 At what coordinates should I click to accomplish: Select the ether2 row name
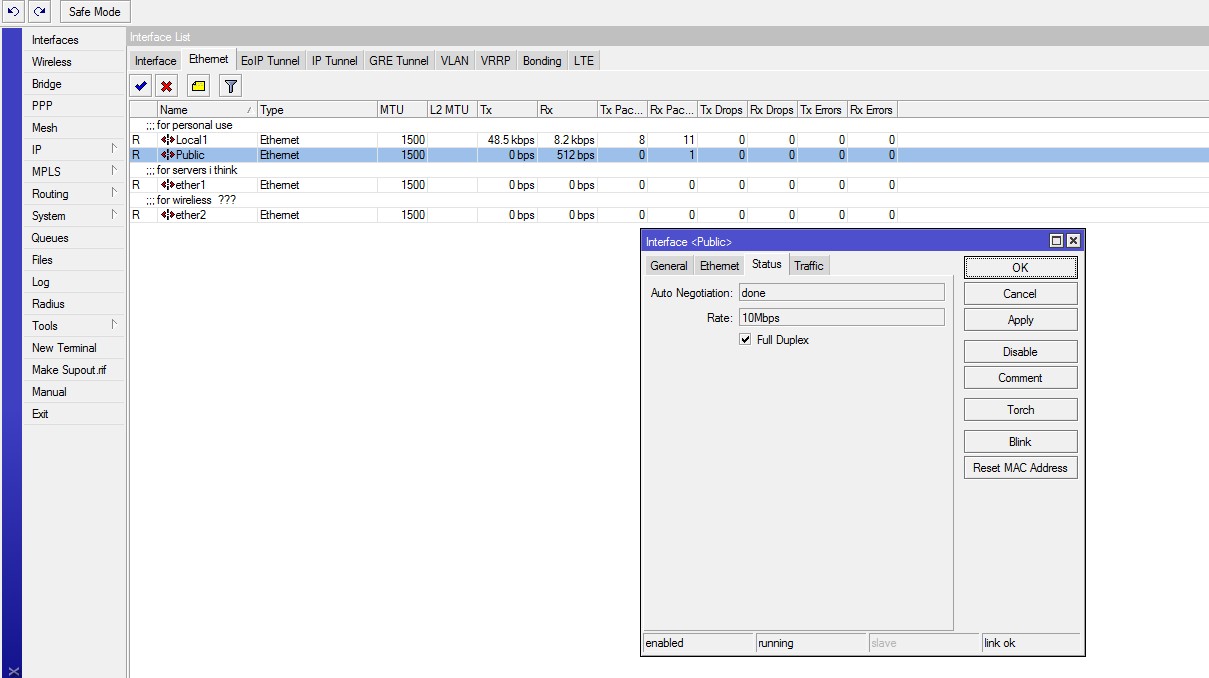point(190,215)
